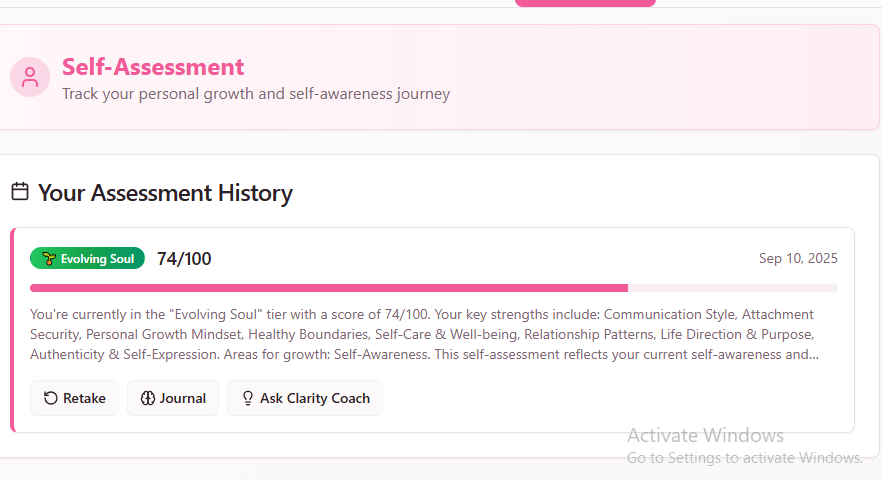Click the 'Track your personal growth' subtitle
Viewport: 882px width, 480px height.
point(256,94)
